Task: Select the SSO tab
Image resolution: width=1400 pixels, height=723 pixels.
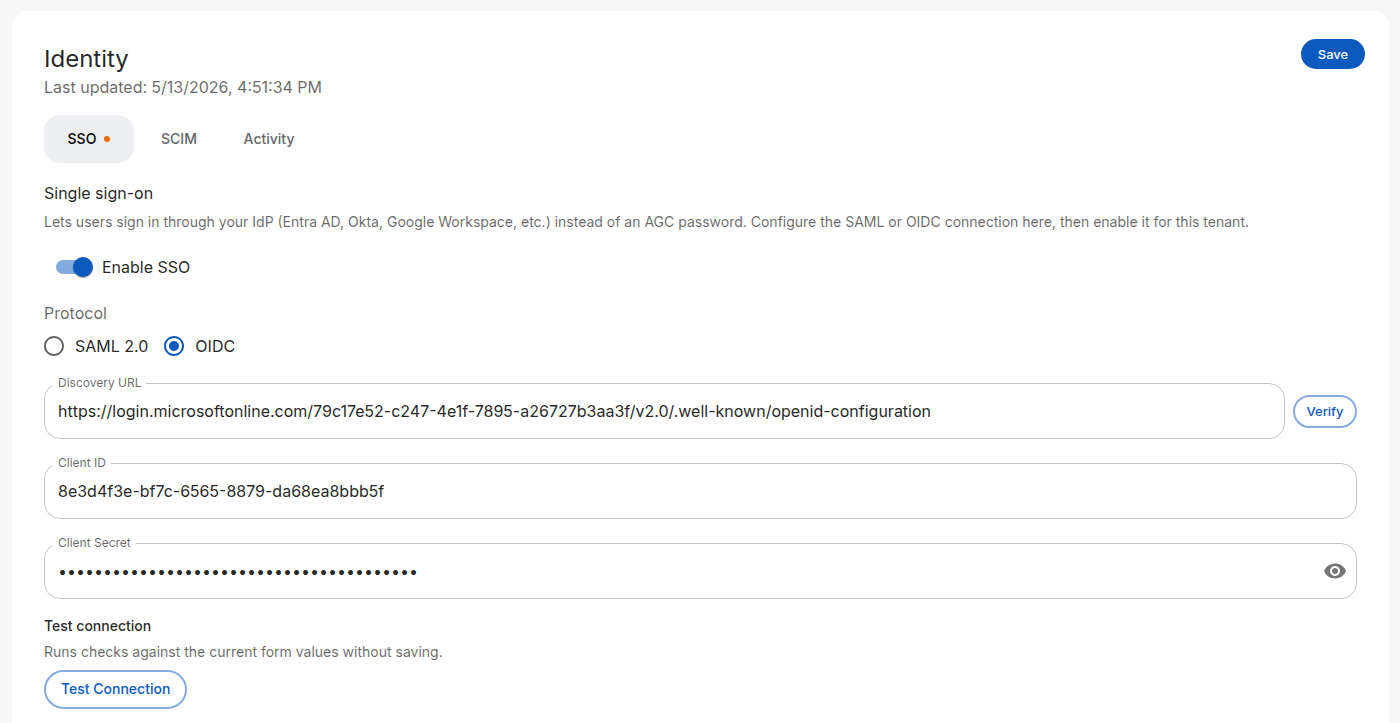Action: coord(89,139)
